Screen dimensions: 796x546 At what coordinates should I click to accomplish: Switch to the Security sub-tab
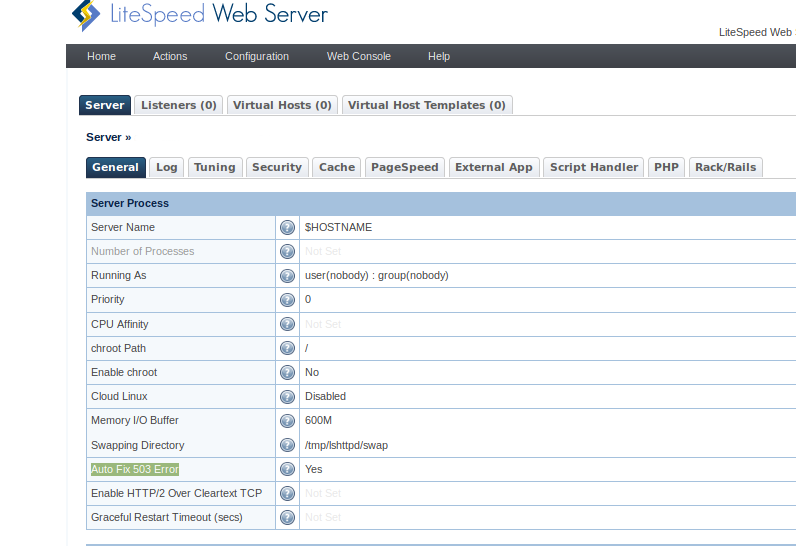tap(277, 167)
